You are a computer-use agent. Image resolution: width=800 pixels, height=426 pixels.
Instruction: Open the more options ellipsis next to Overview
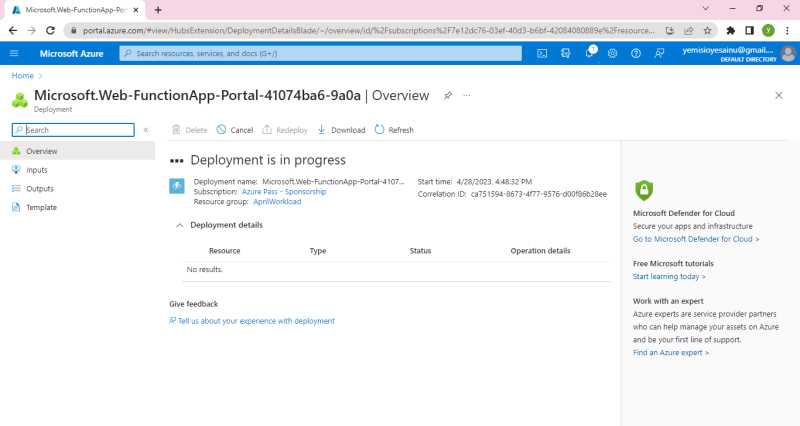point(467,95)
